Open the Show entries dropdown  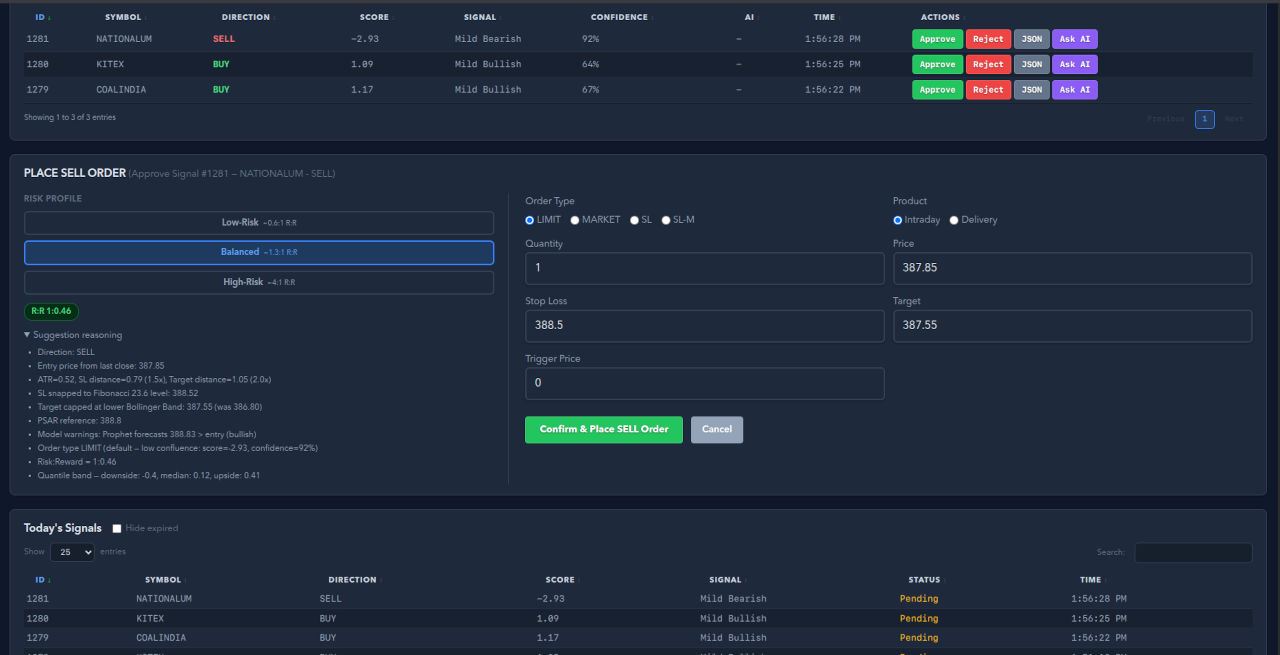click(72, 552)
